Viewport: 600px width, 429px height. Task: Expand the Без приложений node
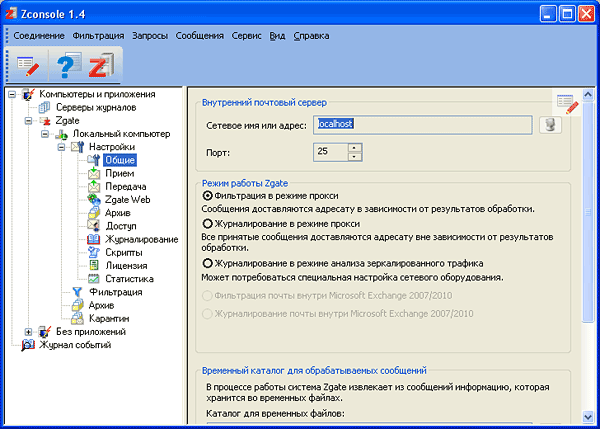(x=28, y=332)
